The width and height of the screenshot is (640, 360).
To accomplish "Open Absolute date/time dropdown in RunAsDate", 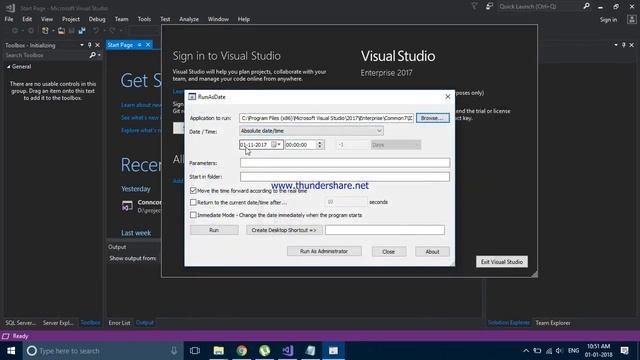I will coord(311,131).
